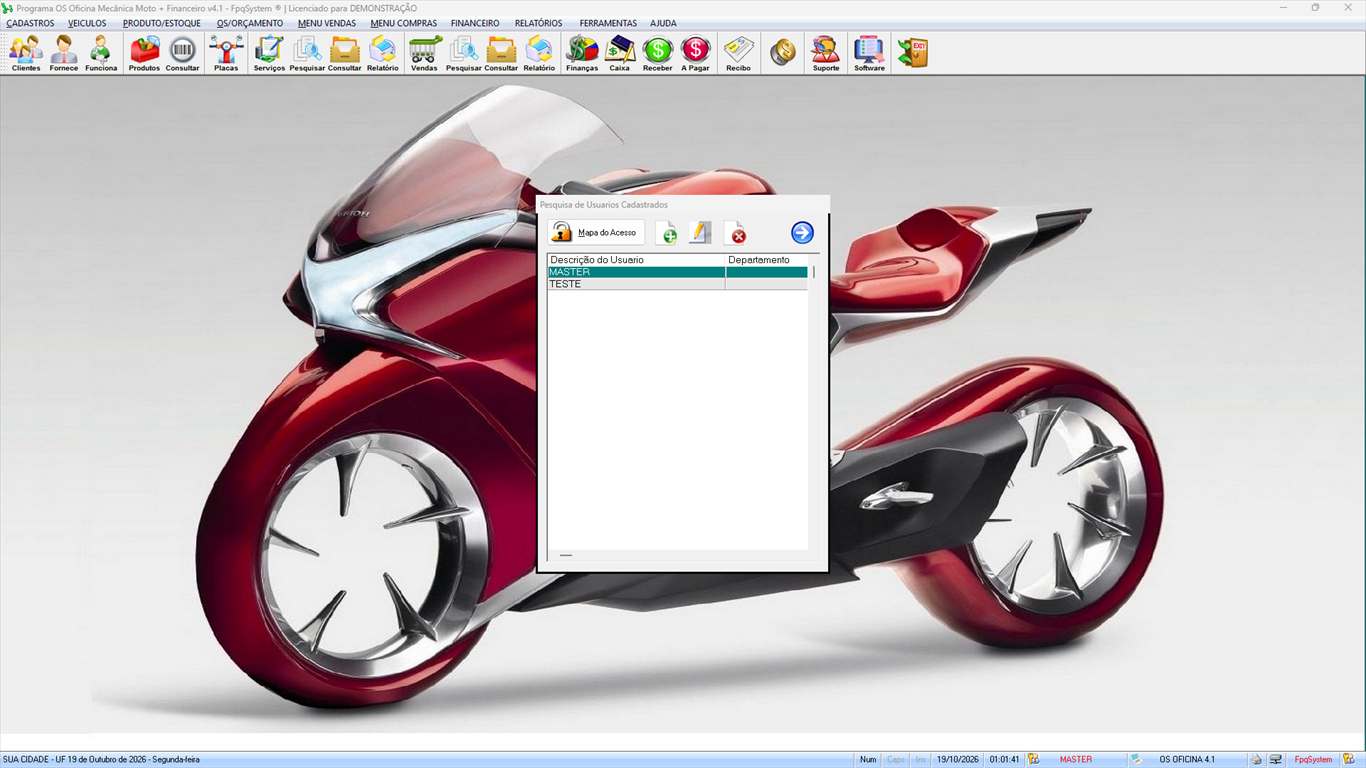
Task: Click Pesquisar icon next to Serviços
Action: (x=307, y=53)
